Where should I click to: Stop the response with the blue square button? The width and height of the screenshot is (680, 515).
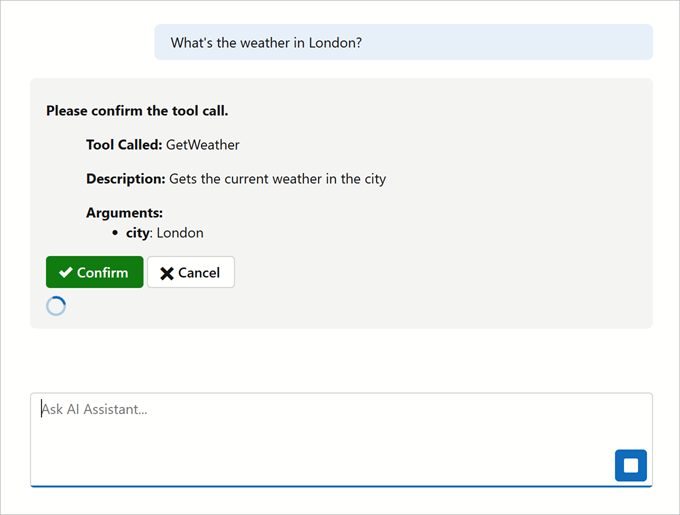click(630, 465)
